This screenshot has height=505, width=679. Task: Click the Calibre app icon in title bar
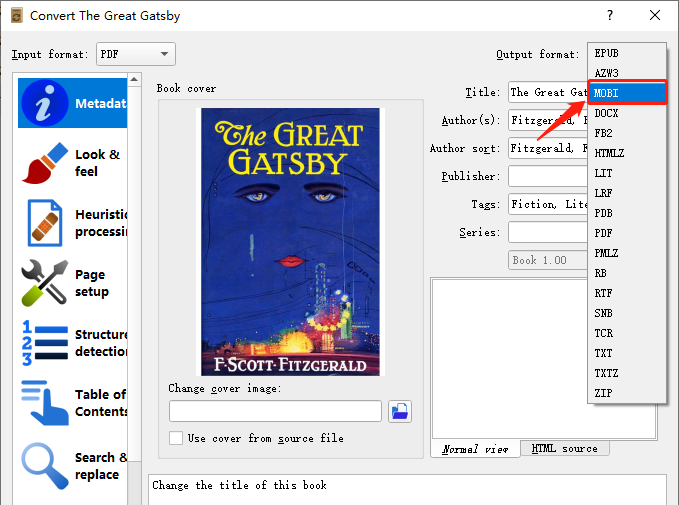pos(16,16)
